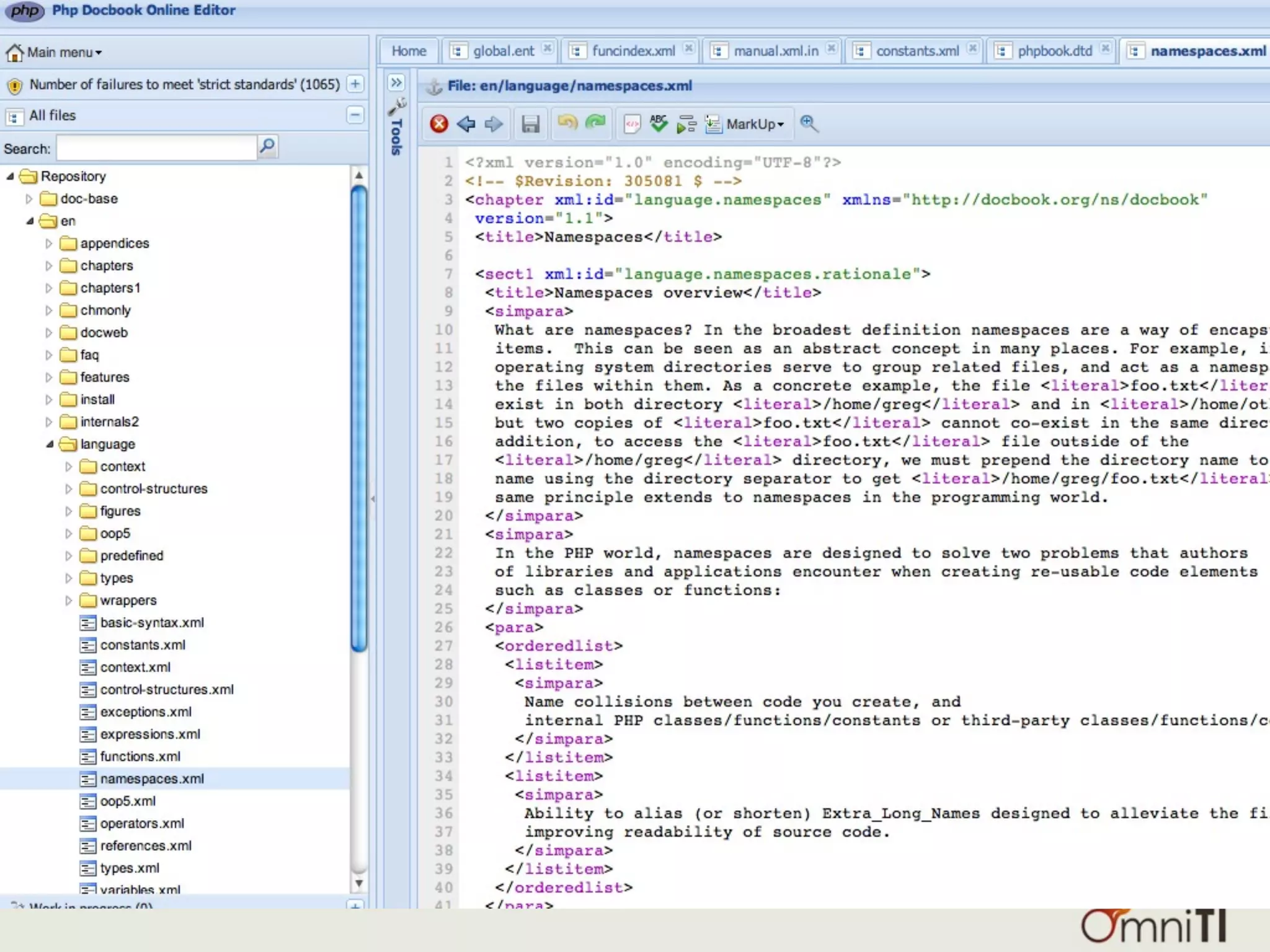Click the blue back arrow icon
Viewport: 1270px width, 952px height.
[466, 124]
